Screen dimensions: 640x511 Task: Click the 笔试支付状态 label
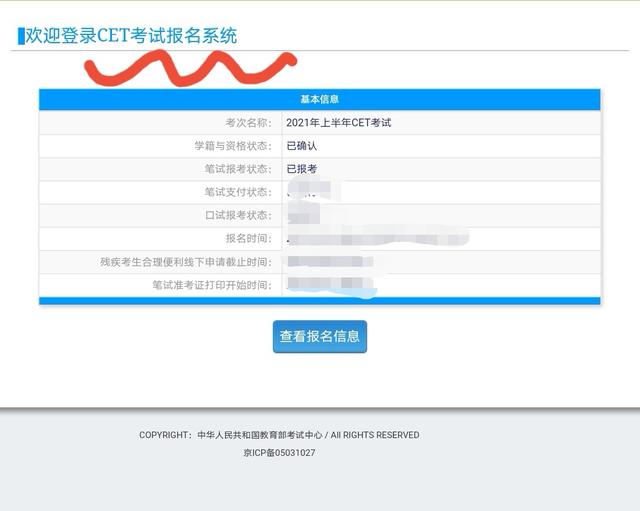point(237,192)
